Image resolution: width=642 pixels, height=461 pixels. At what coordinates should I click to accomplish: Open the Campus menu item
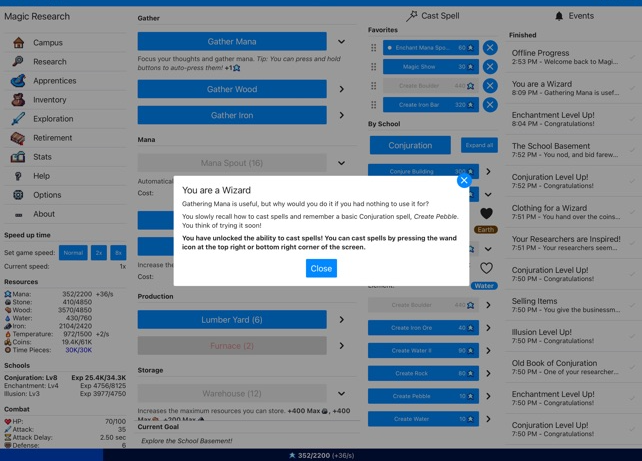[66, 43]
